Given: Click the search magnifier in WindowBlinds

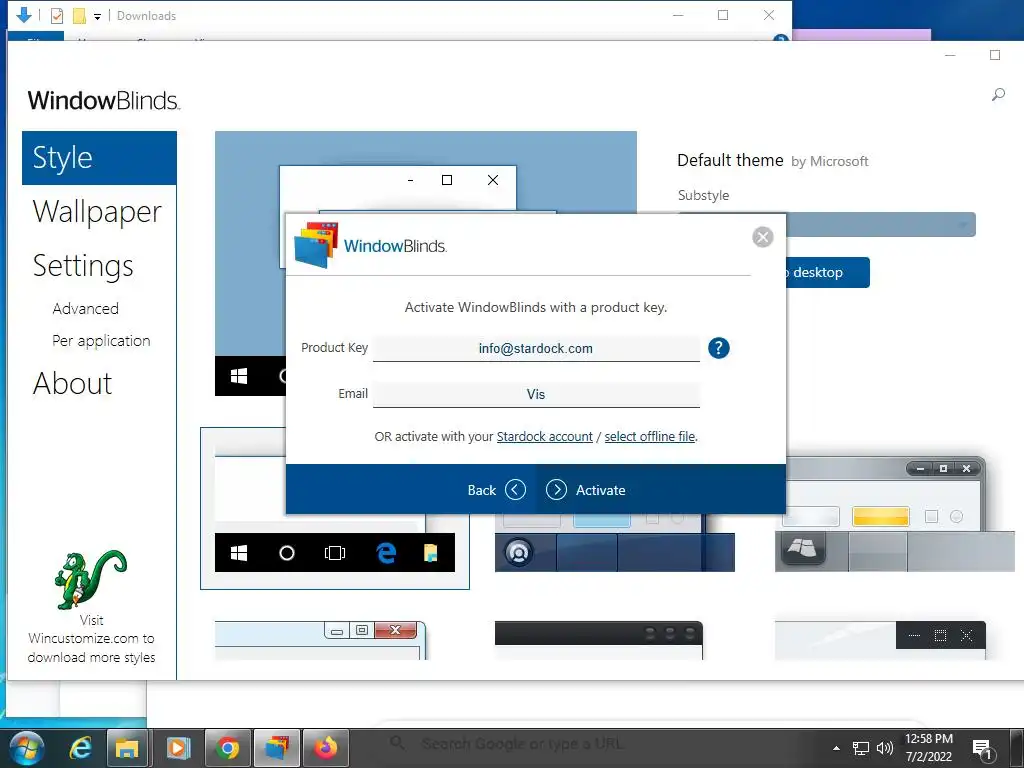Looking at the screenshot, I should tap(998, 95).
